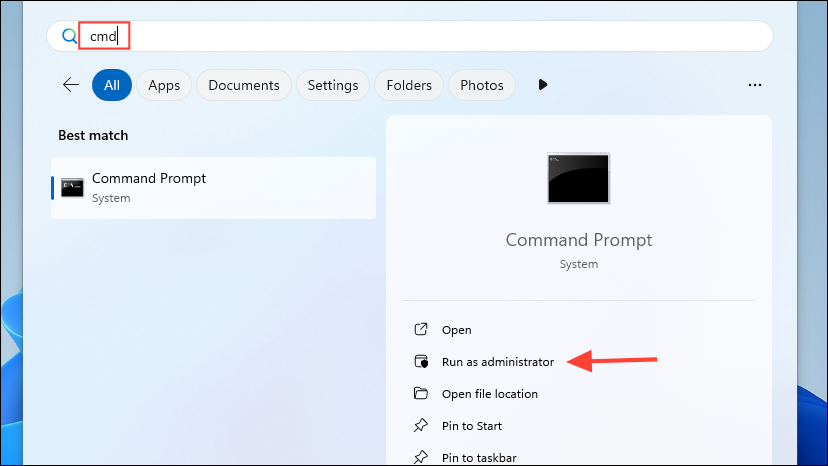Image resolution: width=828 pixels, height=466 pixels.
Task: Switch to the Settings filter
Action: click(333, 85)
